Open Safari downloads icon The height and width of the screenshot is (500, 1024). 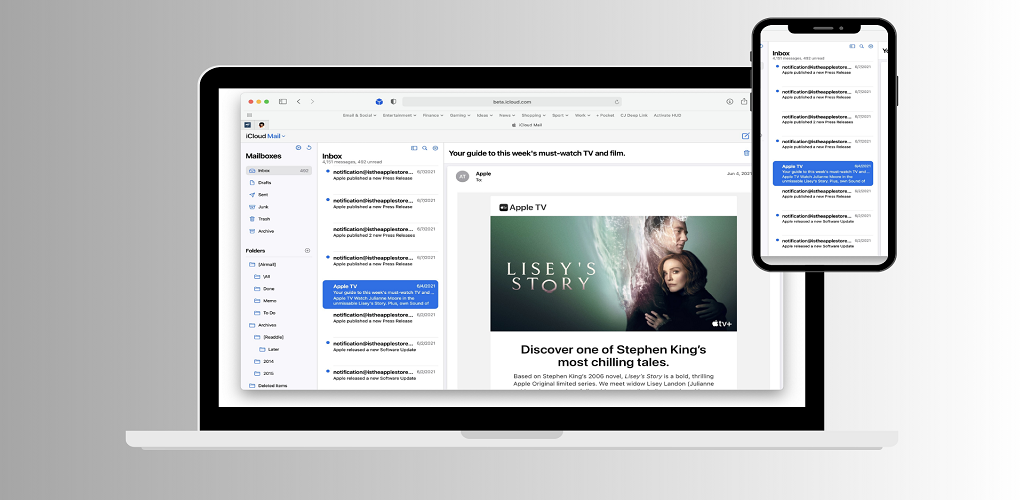click(x=729, y=102)
